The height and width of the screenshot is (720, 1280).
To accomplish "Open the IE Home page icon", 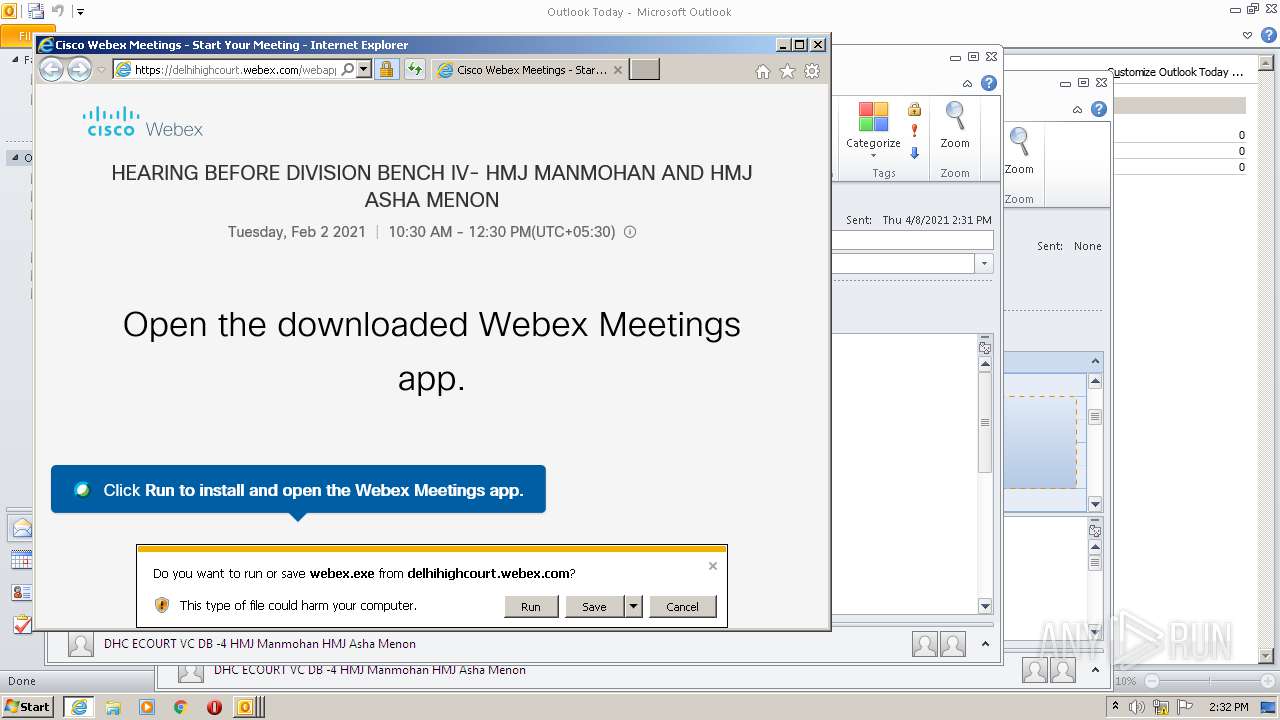I will pos(763,71).
